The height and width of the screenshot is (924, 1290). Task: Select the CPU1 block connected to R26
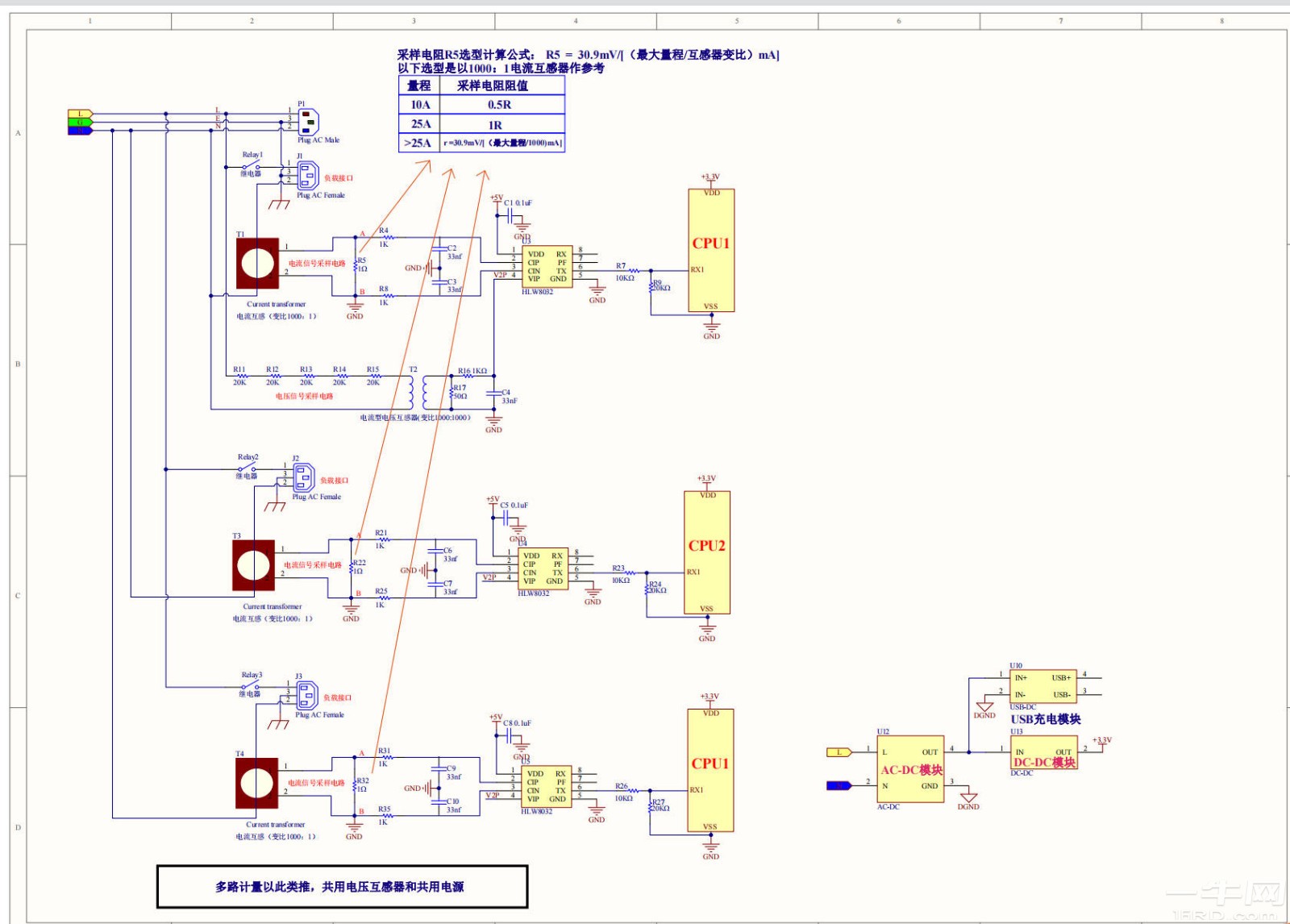point(710,771)
